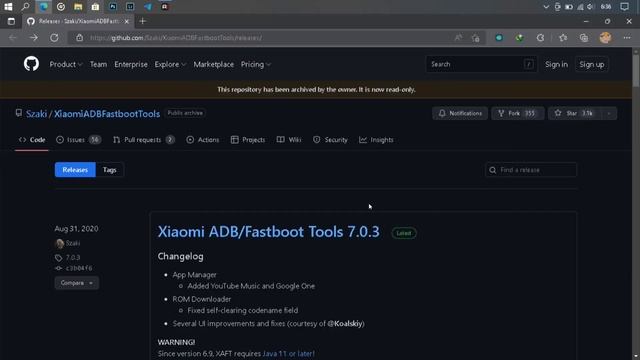Viewport: 640px width, 360px height.
Task: Add page to favorites star icon
Action: (476, 38)
